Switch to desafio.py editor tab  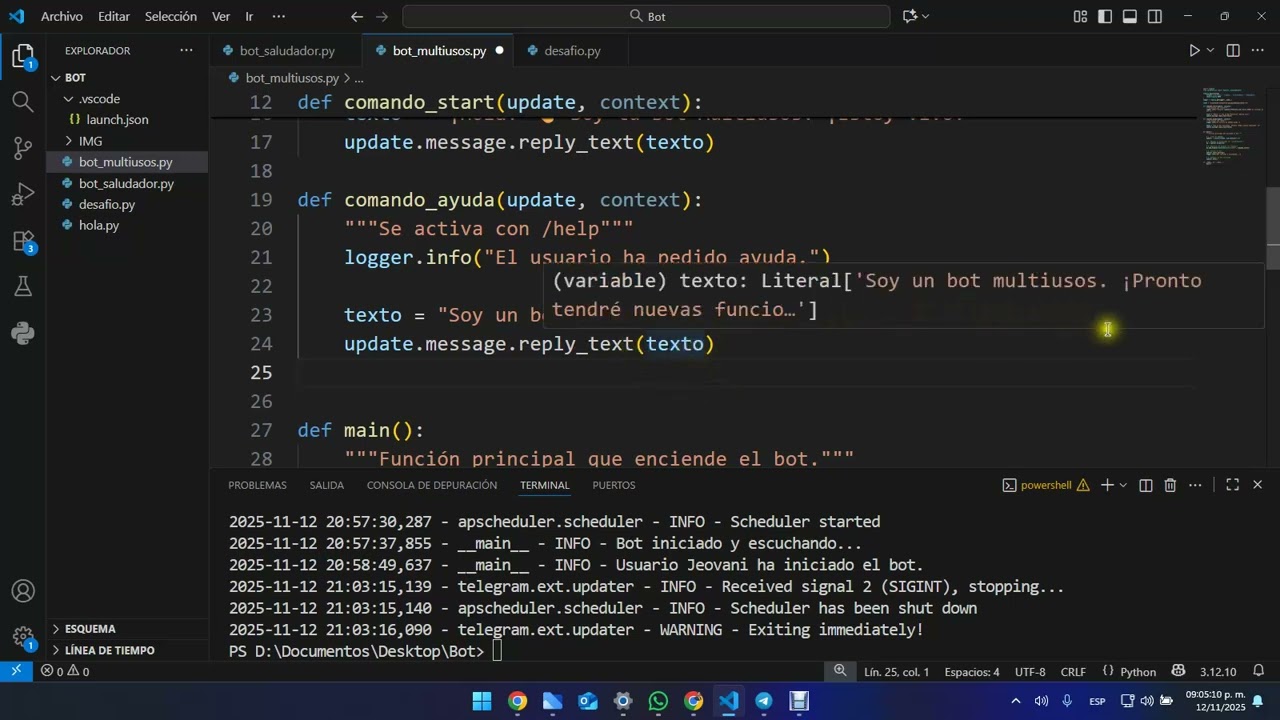(x=573, y=50)
